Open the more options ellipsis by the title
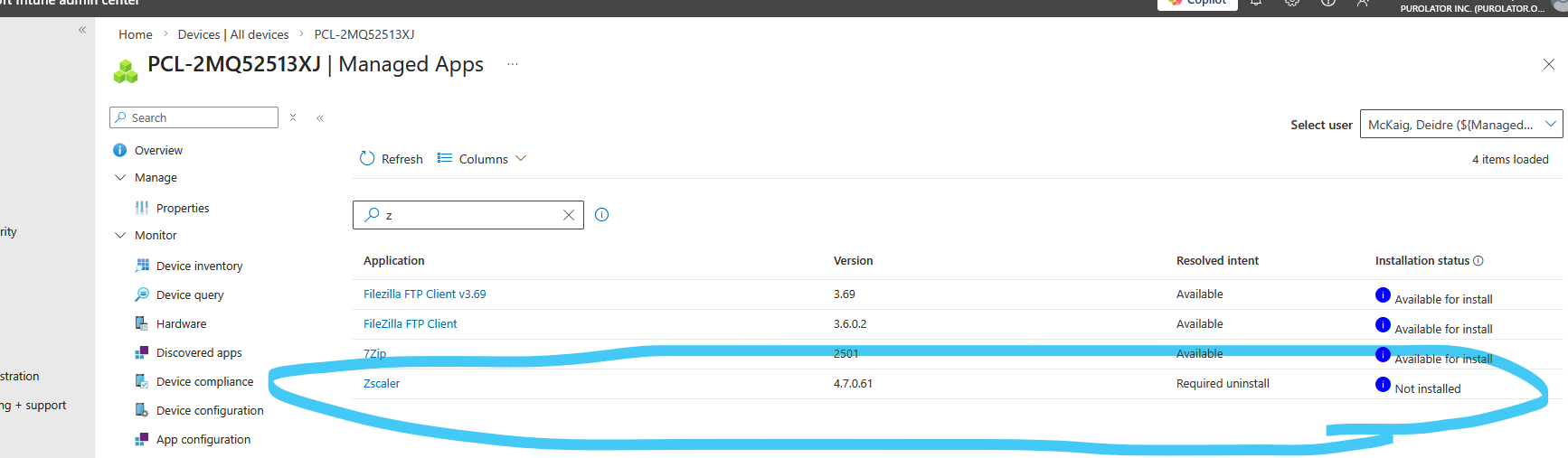 click(513, 64)
